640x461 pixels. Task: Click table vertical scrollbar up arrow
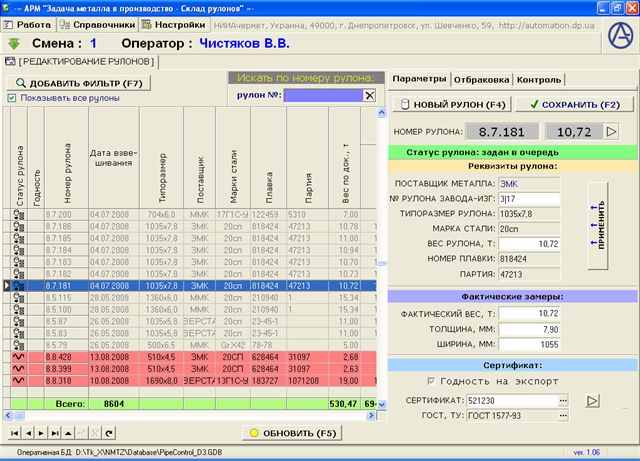[381, 112]
